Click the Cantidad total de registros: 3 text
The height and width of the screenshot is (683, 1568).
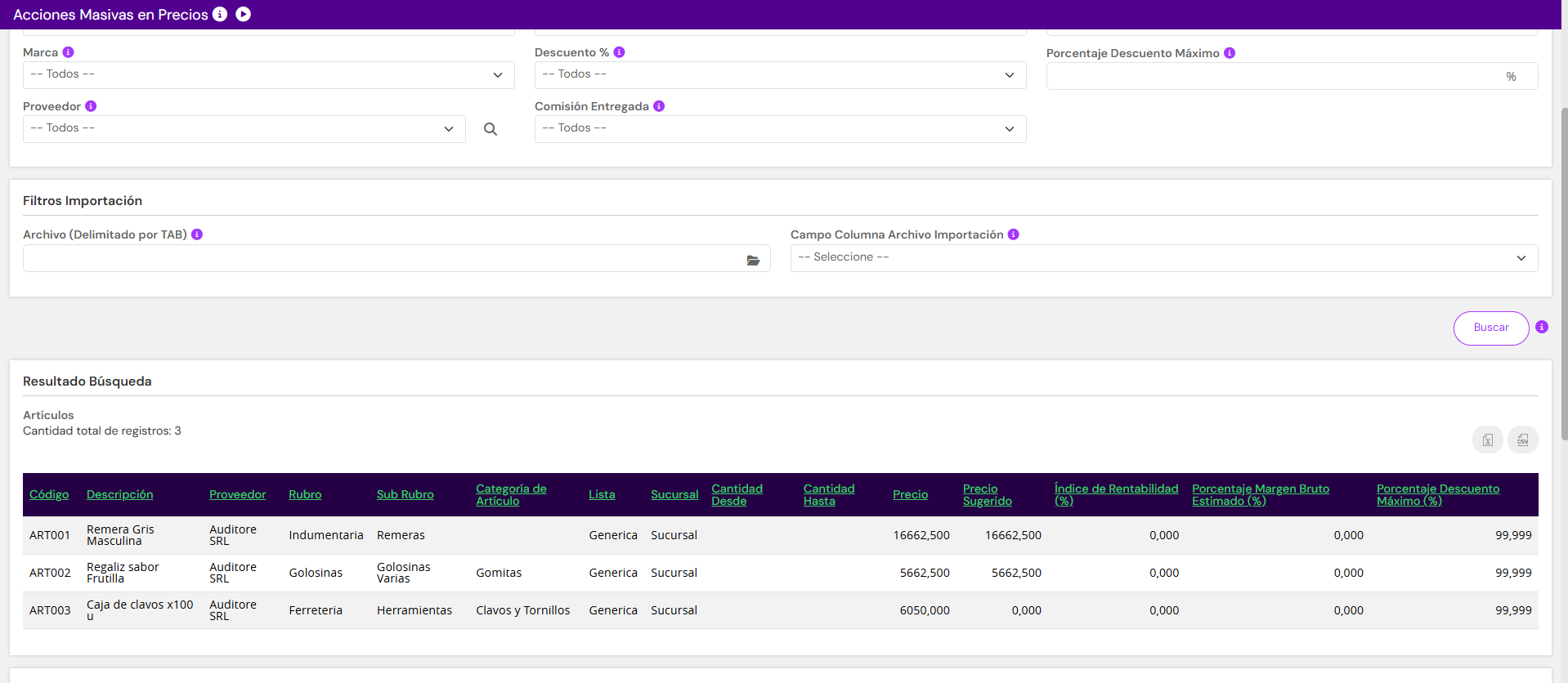102,431
